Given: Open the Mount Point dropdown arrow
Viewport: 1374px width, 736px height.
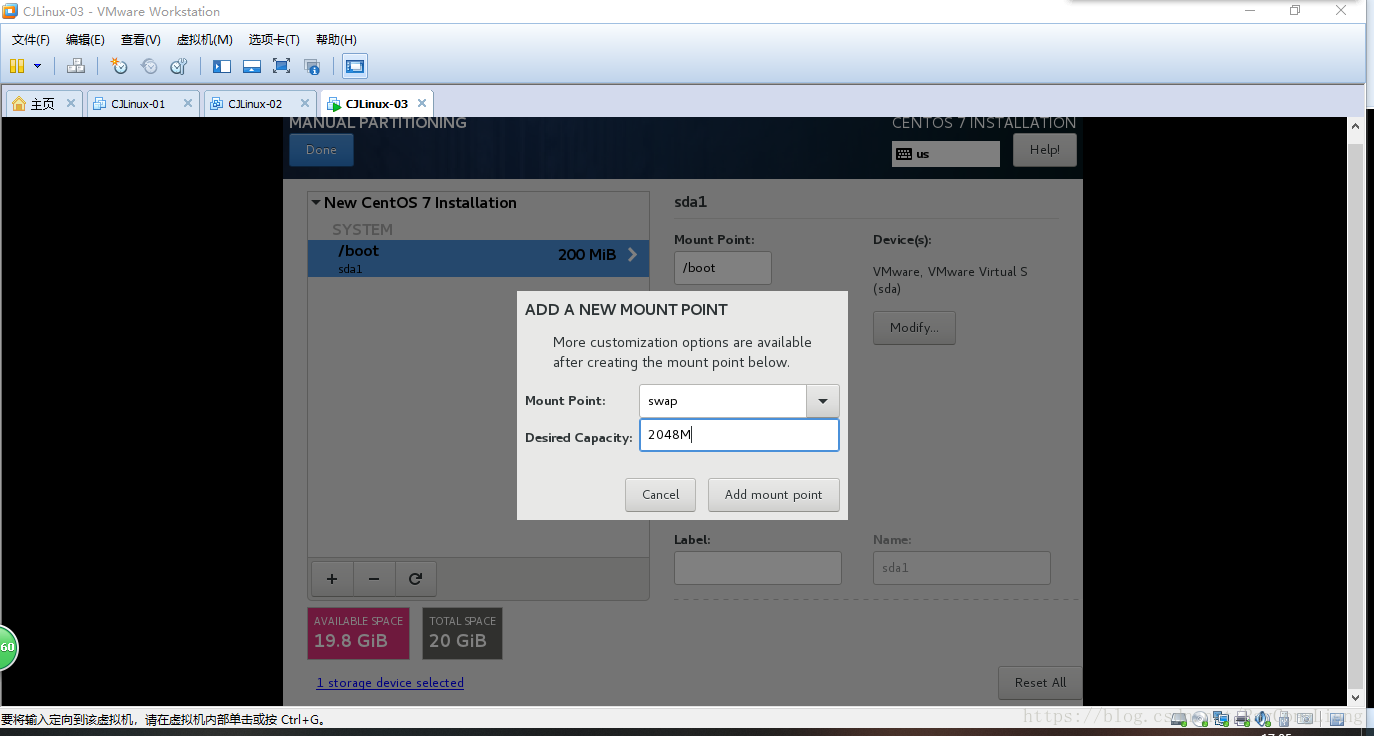Looking at the screenshot, I should [x=823, y=401].
